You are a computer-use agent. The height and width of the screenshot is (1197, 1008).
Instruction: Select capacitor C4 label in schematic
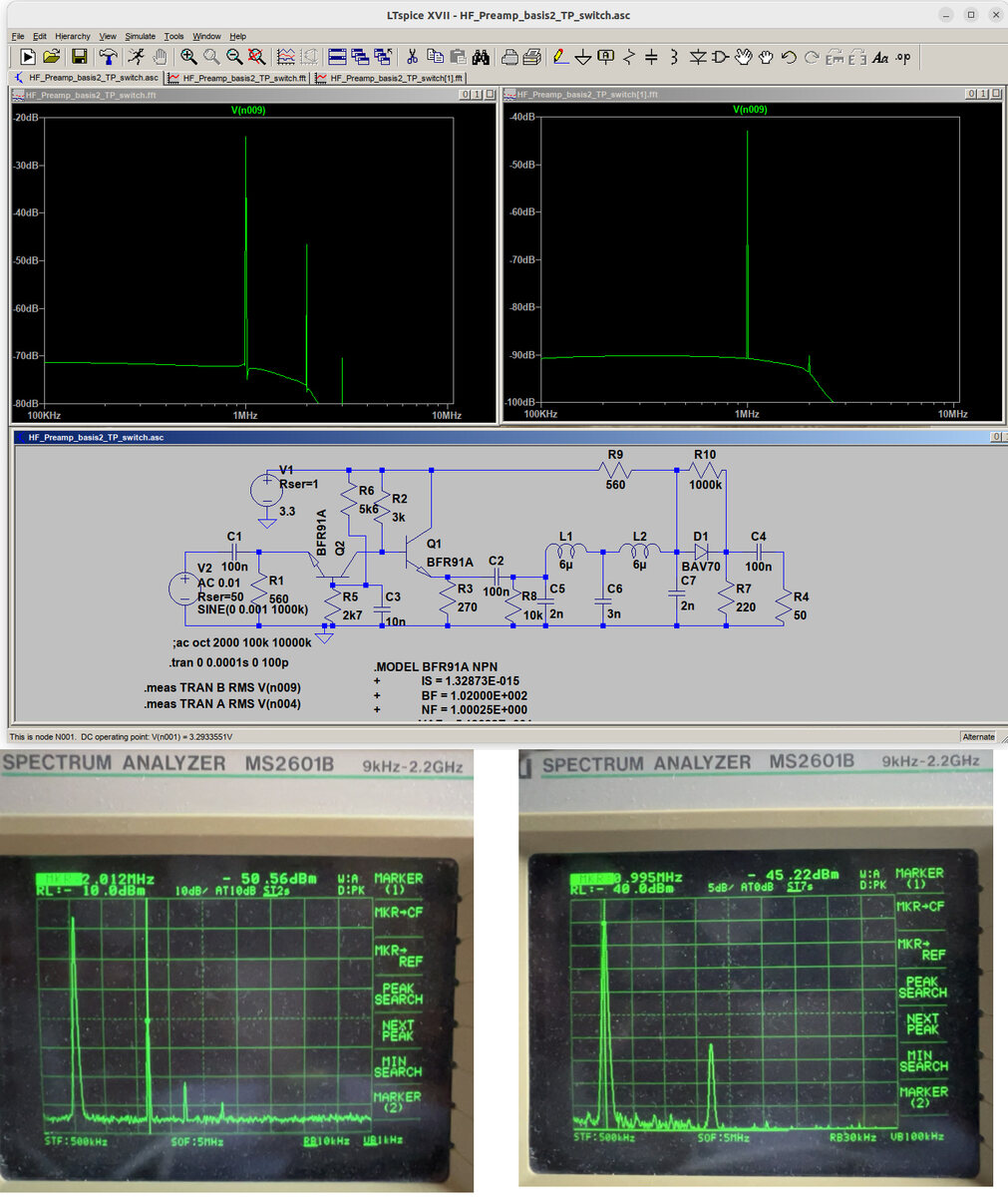[759, 537]
